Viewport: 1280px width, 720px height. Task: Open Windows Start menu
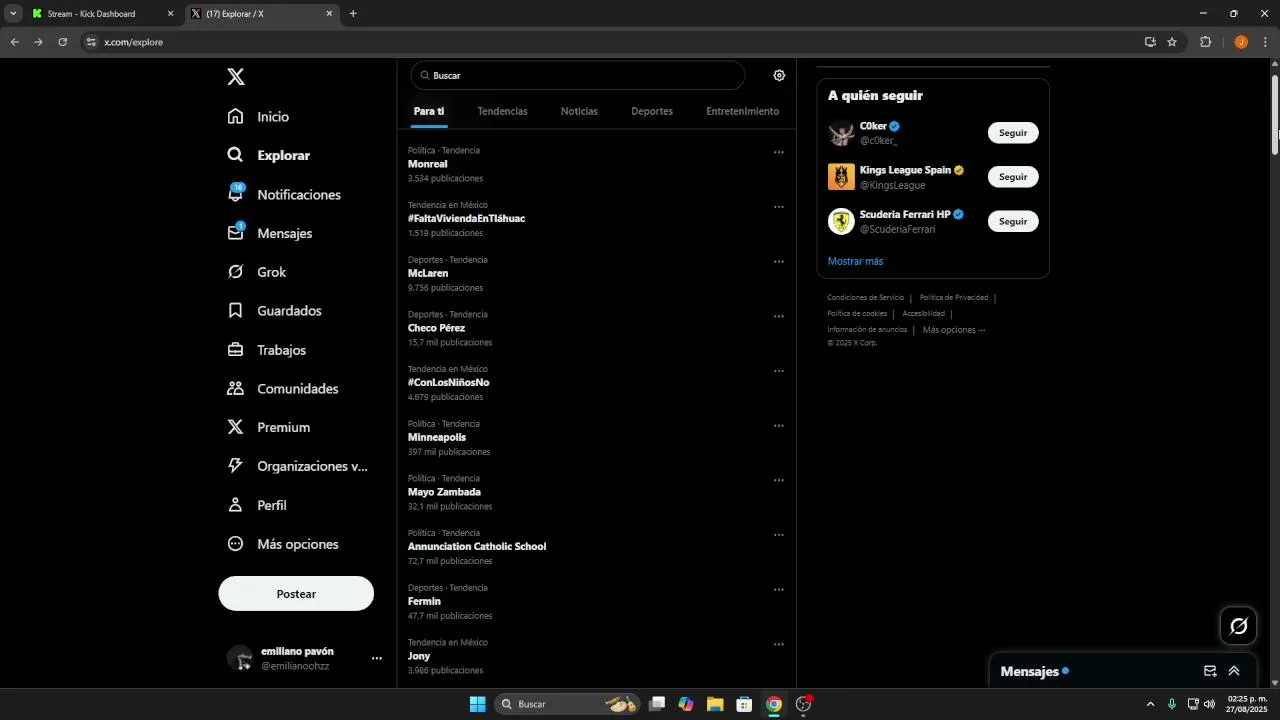(x=477, y=704)
